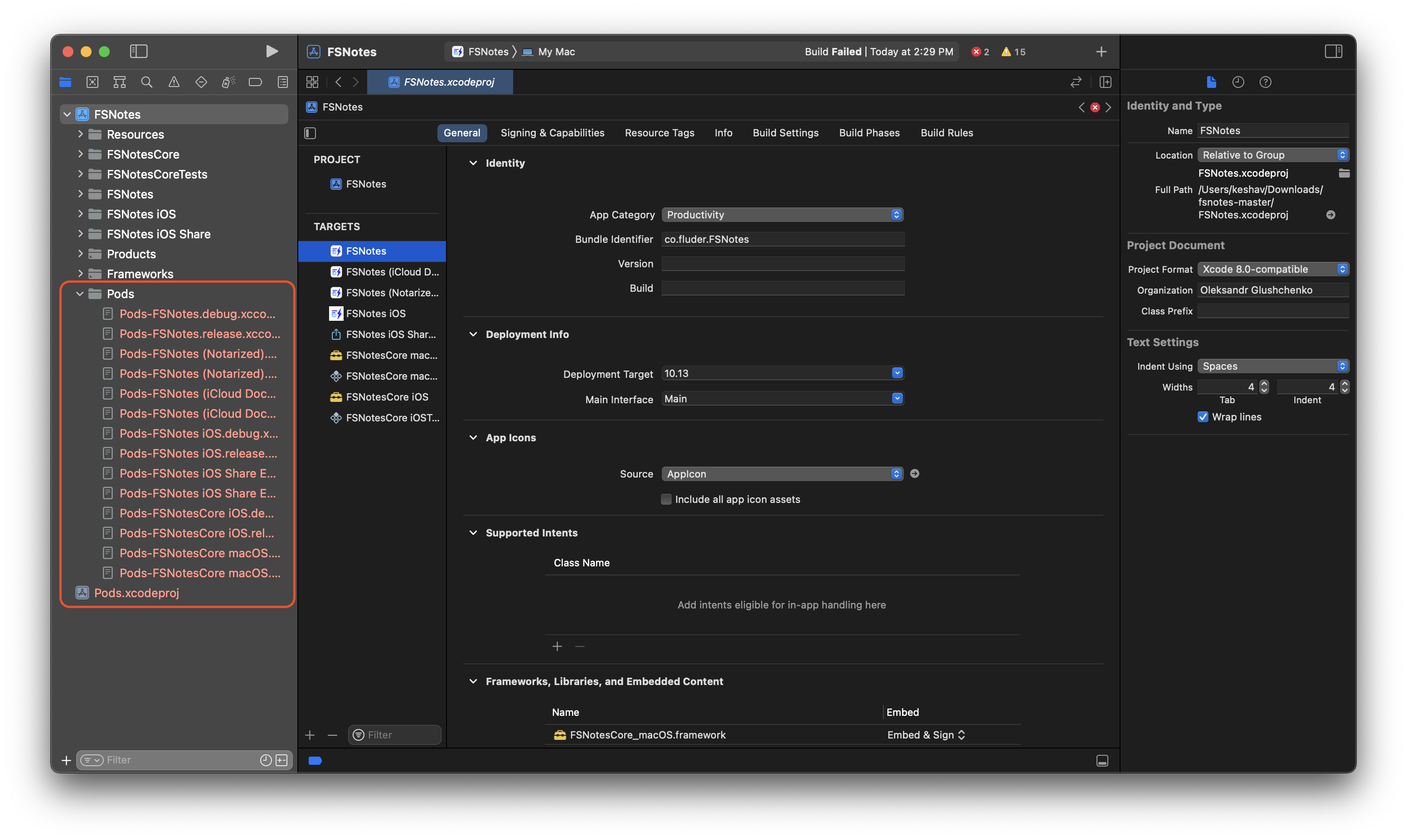Enable Include all app icon assets

[666, 499]
